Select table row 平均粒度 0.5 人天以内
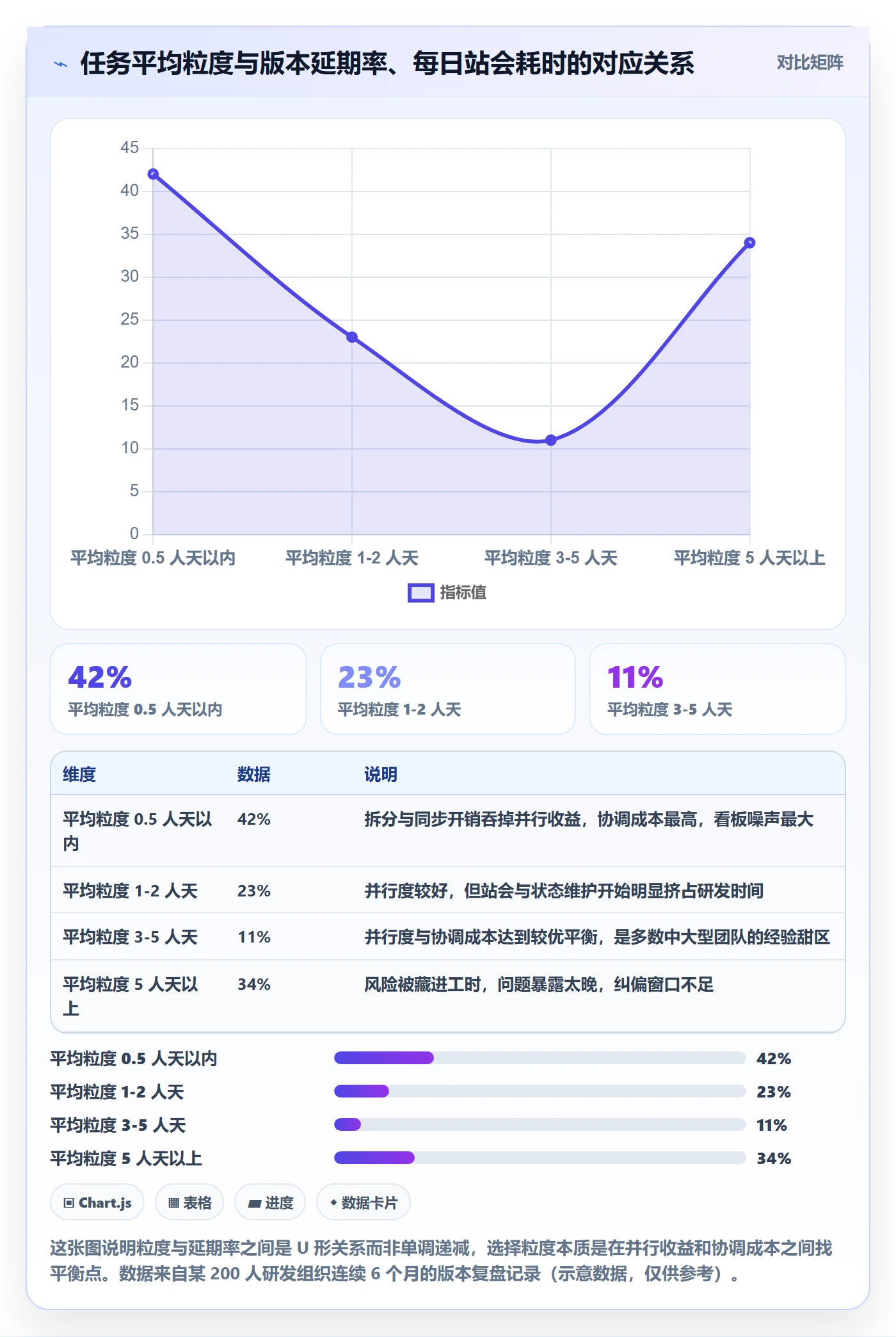The image size is (896, 1337). click(448, 831)
